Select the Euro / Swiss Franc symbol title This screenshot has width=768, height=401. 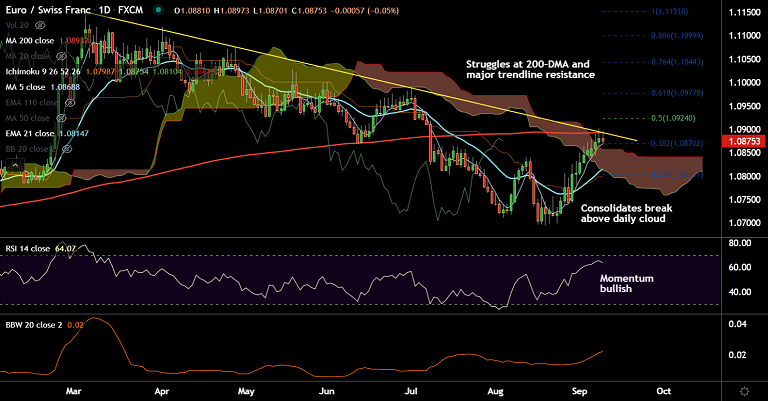pyautogui.click(x=48, y=10)
